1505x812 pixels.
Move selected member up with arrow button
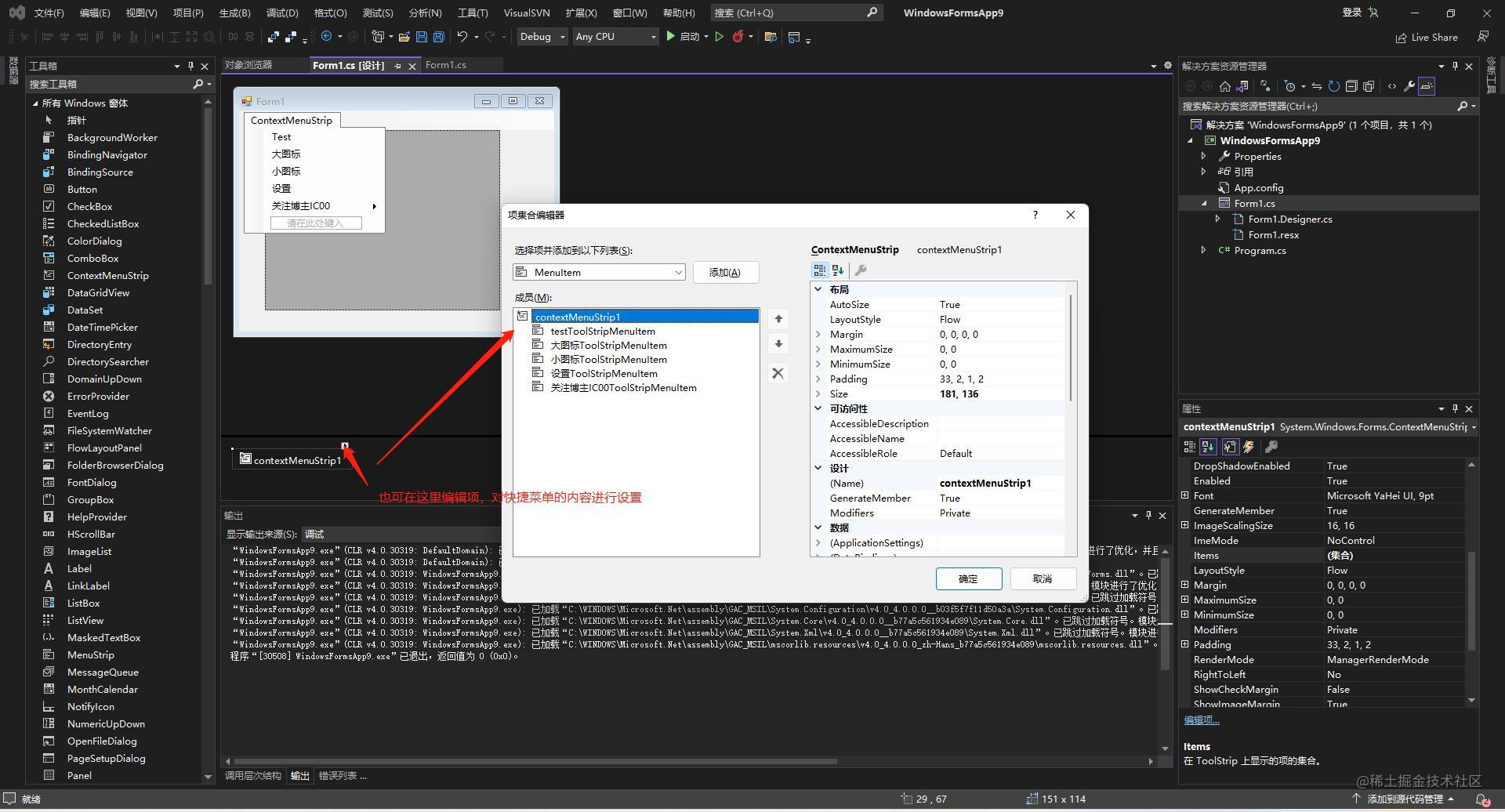pyautogui.click(x=778, y=319)
